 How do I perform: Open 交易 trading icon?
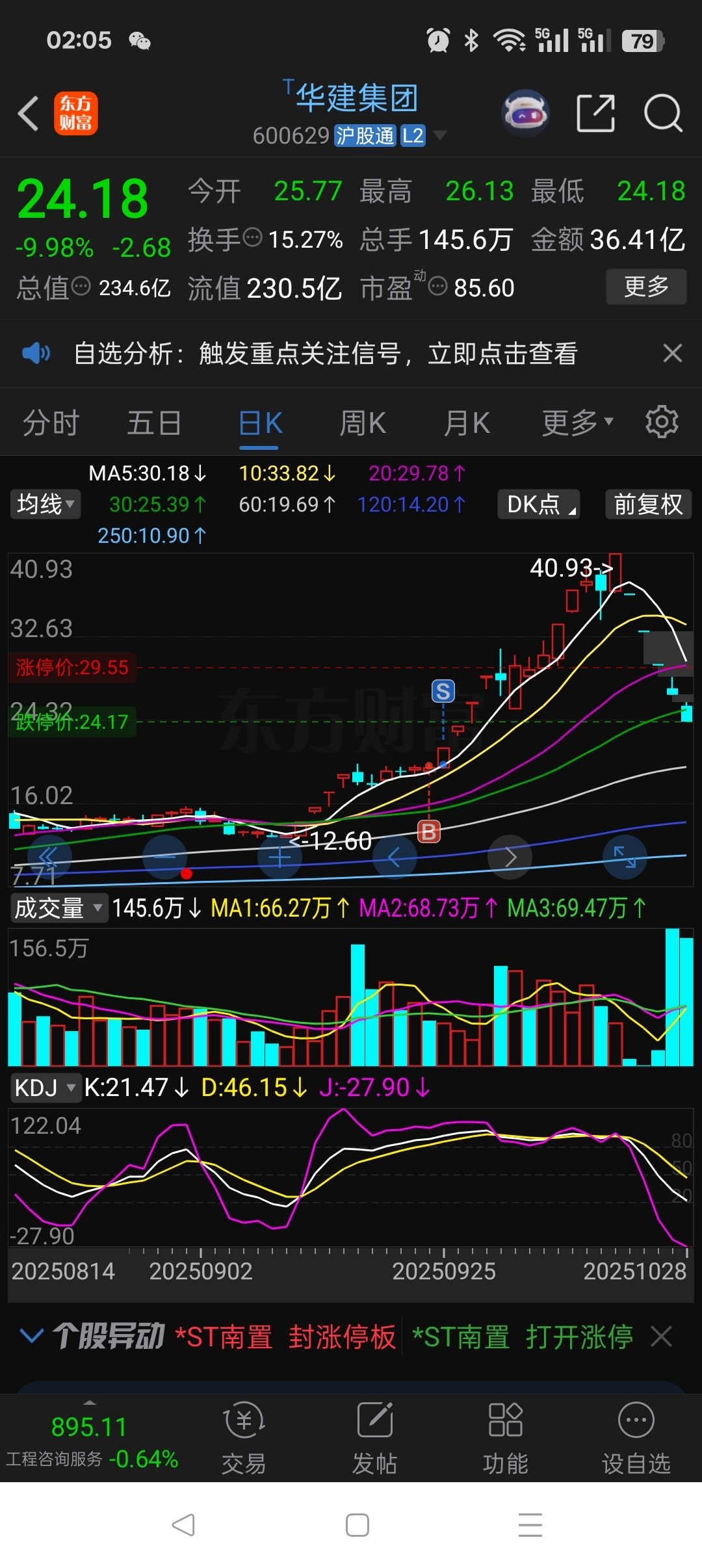[244, 1439]
